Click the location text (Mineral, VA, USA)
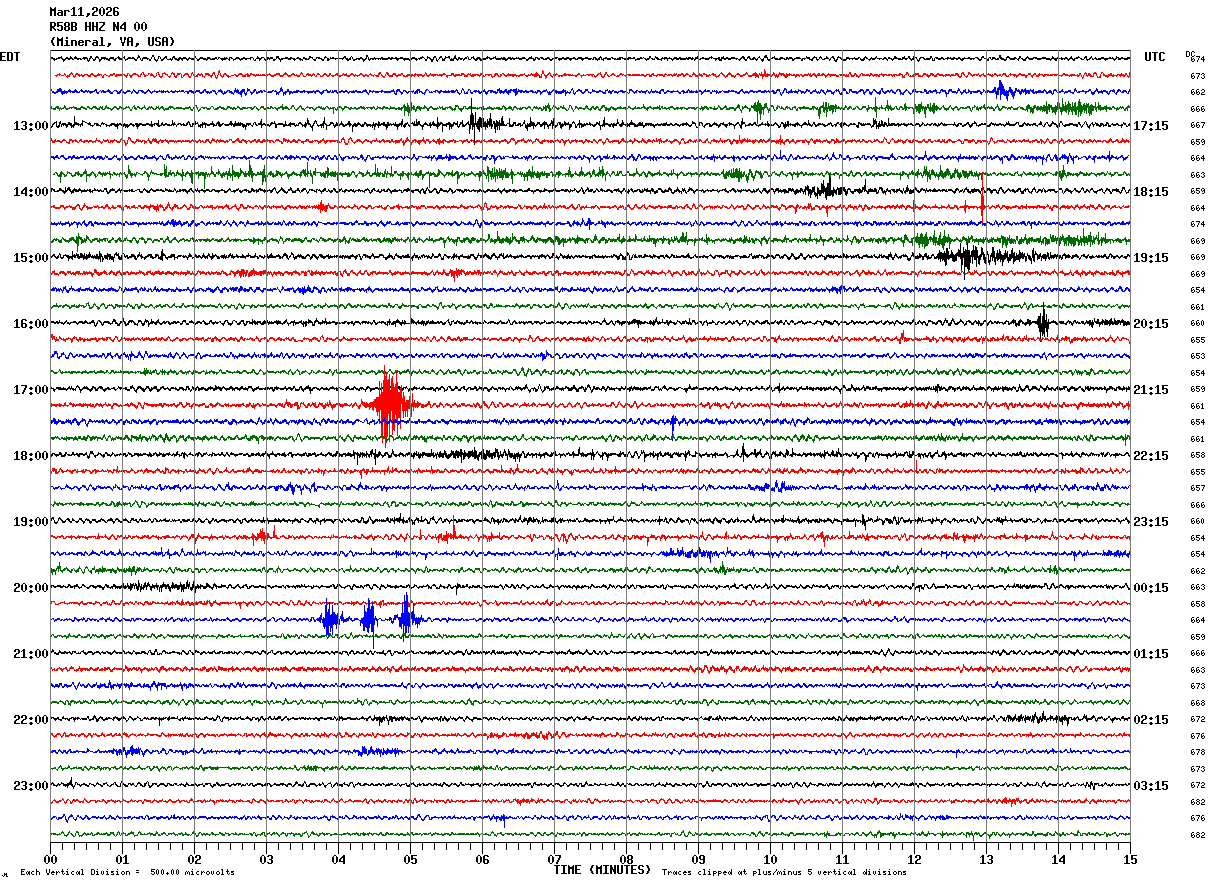This screenshot has height=886, width=1210. point(112,42)
